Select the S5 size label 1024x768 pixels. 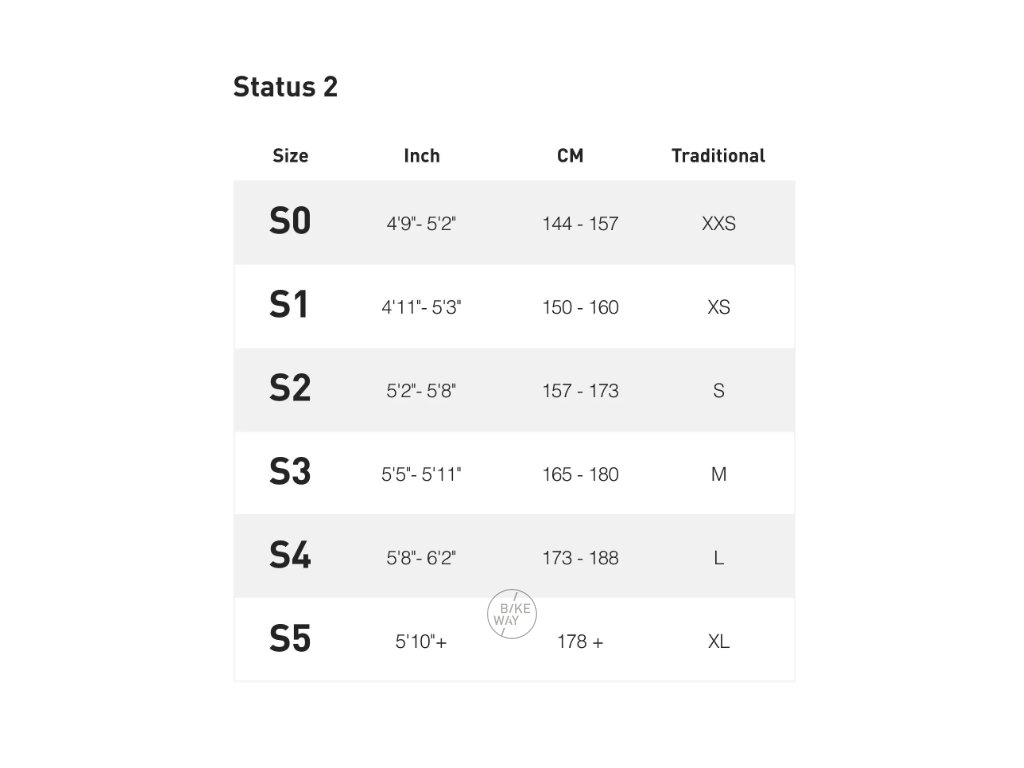pyautogui.click(x=290, y=640)
